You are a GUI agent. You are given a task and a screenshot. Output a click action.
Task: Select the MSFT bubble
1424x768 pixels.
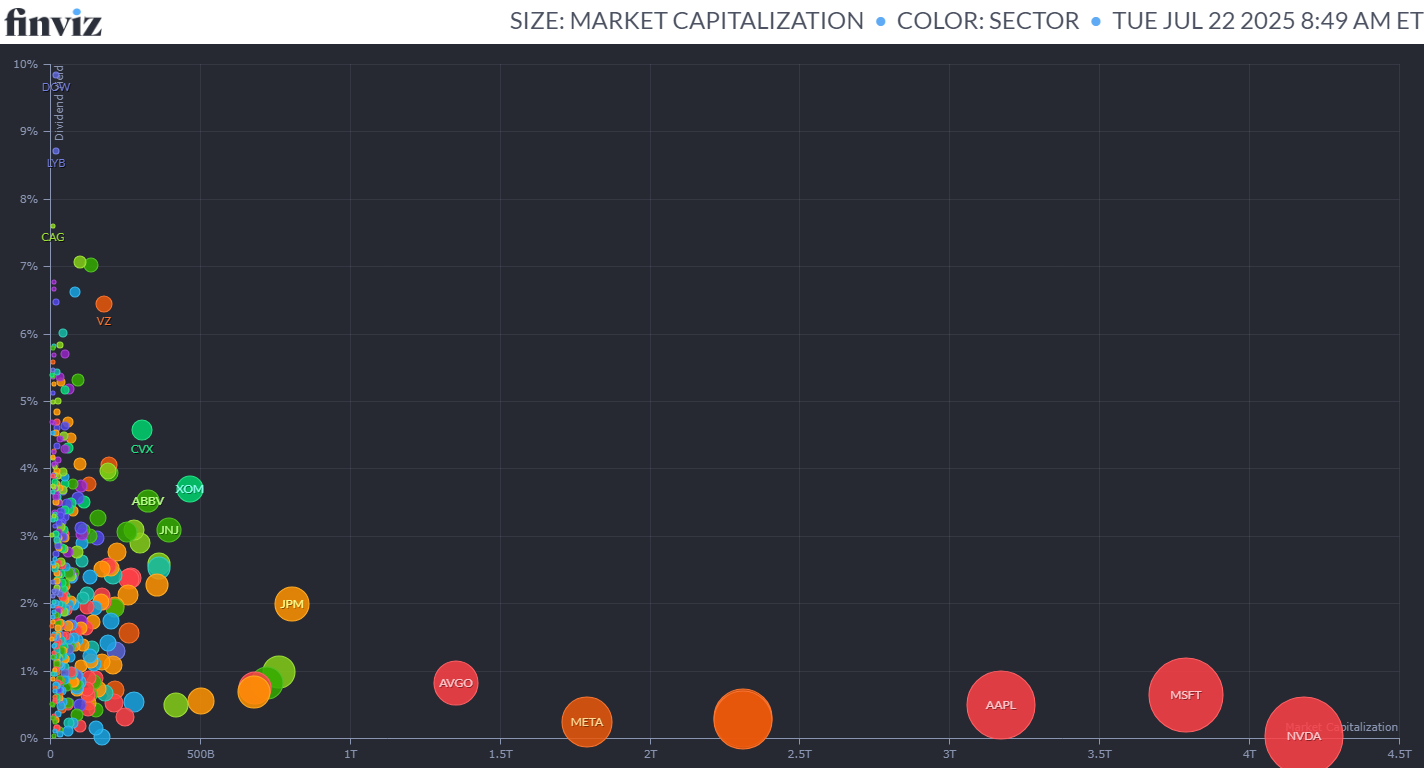pyautogui.click(x=1186, y=695)
